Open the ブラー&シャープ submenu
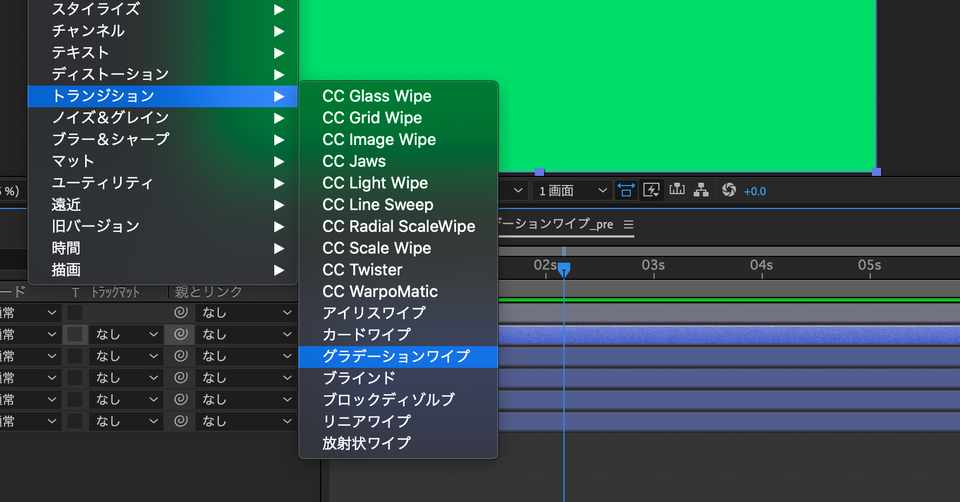 click(x=163, y=140)
